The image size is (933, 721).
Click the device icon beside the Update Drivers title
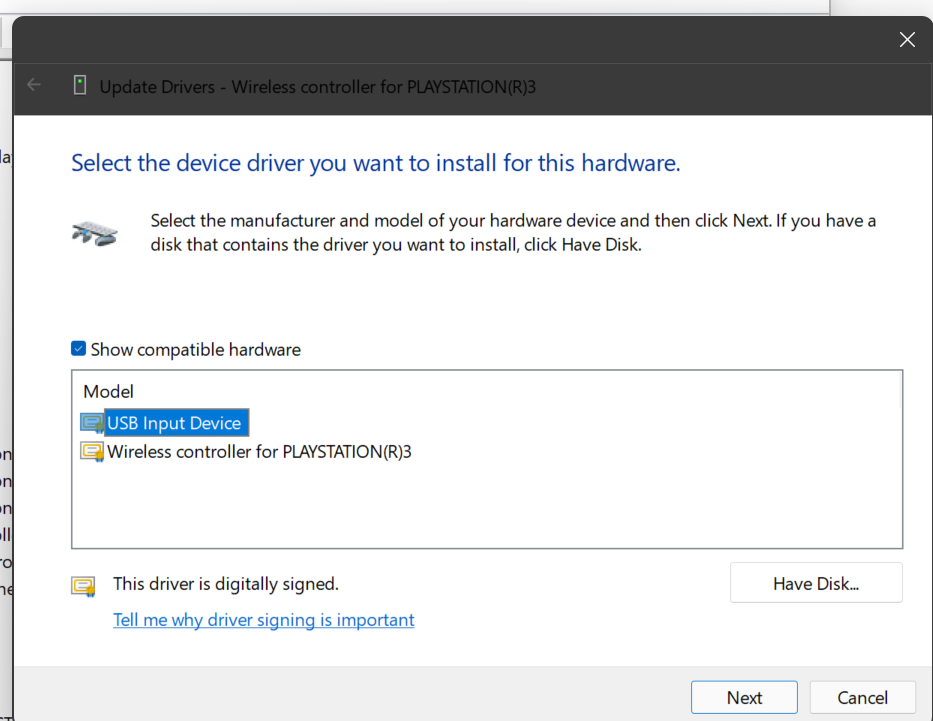point(80,85)
